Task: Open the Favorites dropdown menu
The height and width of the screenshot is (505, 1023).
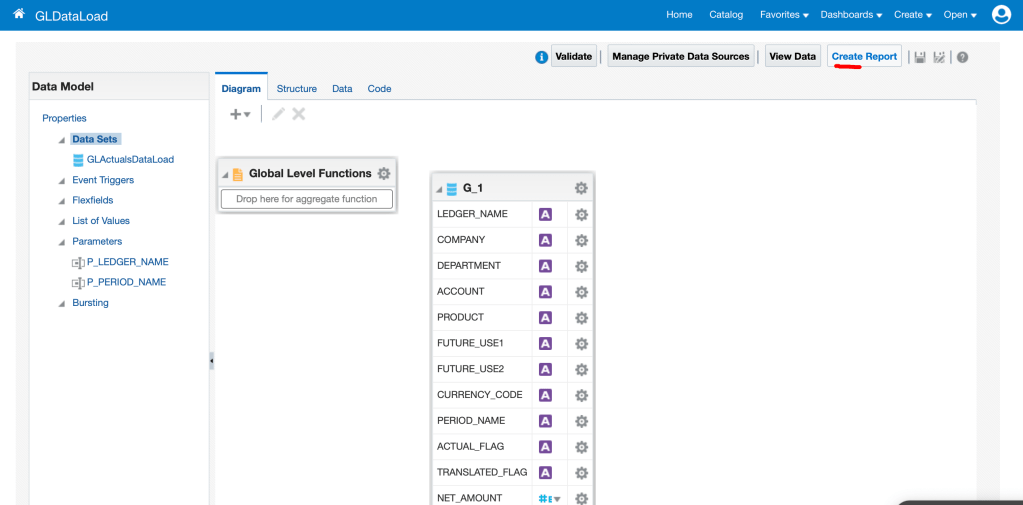Action: (x=784, y=15)
